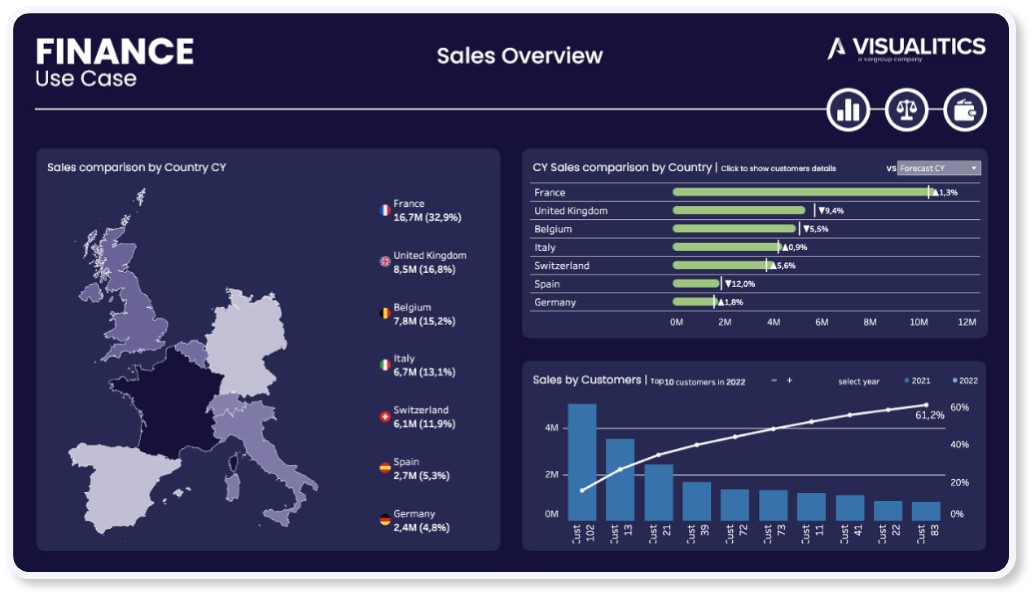Click the bar chart navigation icon

click(x=848, y=110)
